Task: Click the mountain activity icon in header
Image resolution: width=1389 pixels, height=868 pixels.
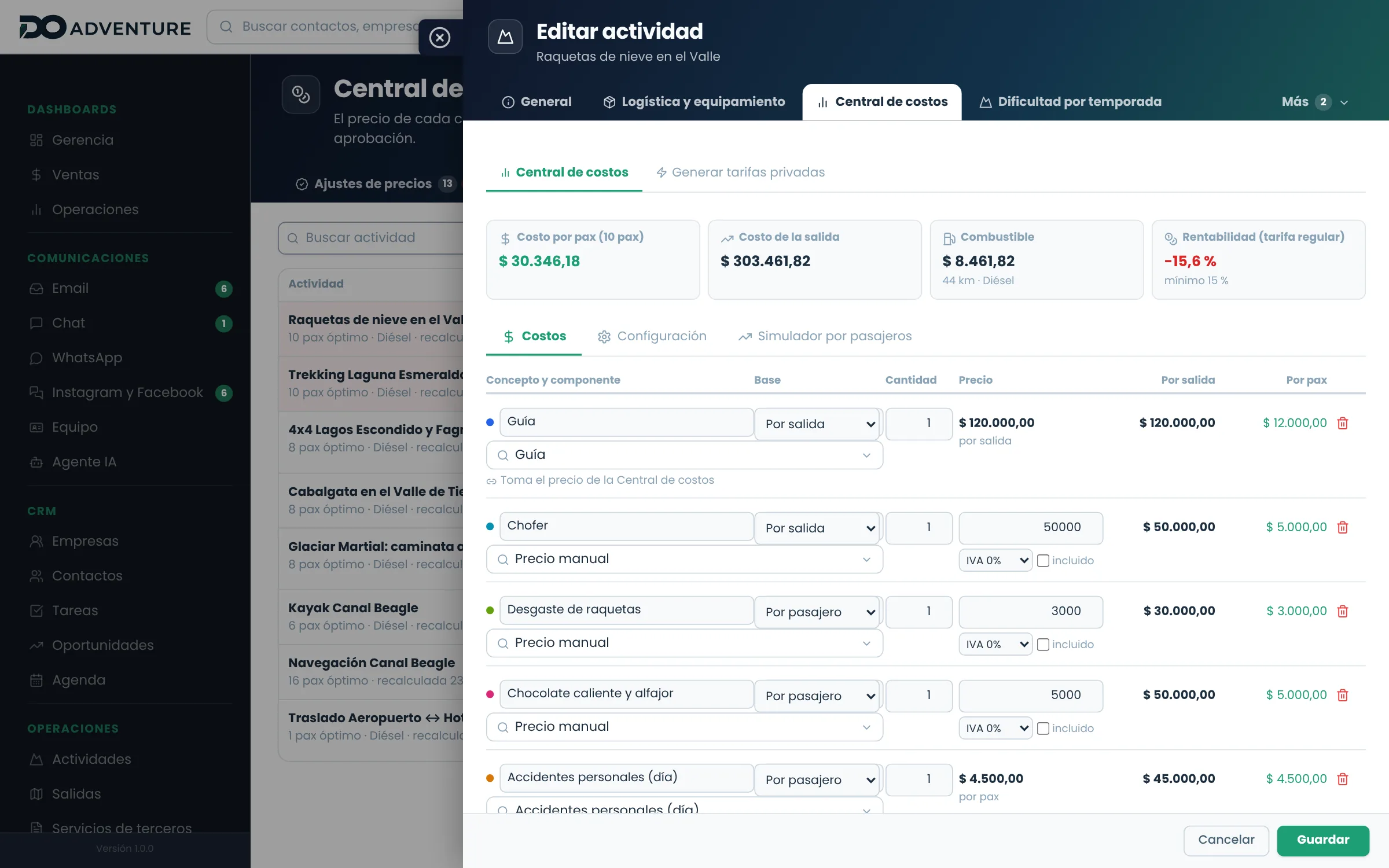Action: coord(505,36)
